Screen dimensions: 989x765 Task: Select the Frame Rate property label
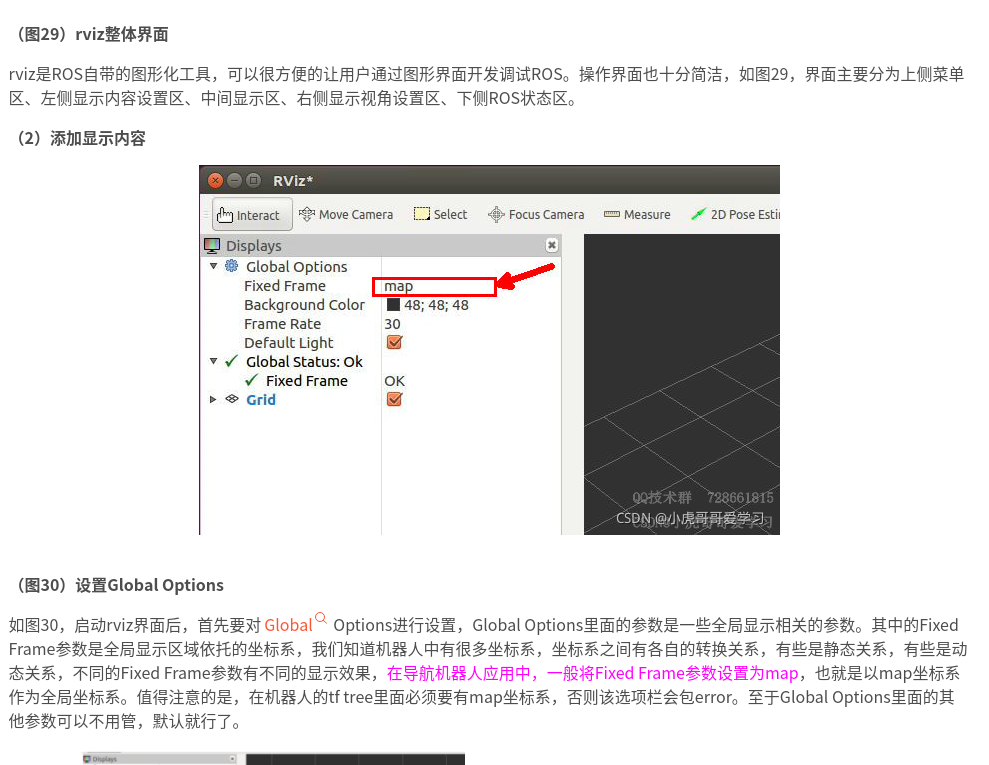[x=283, y=324]
